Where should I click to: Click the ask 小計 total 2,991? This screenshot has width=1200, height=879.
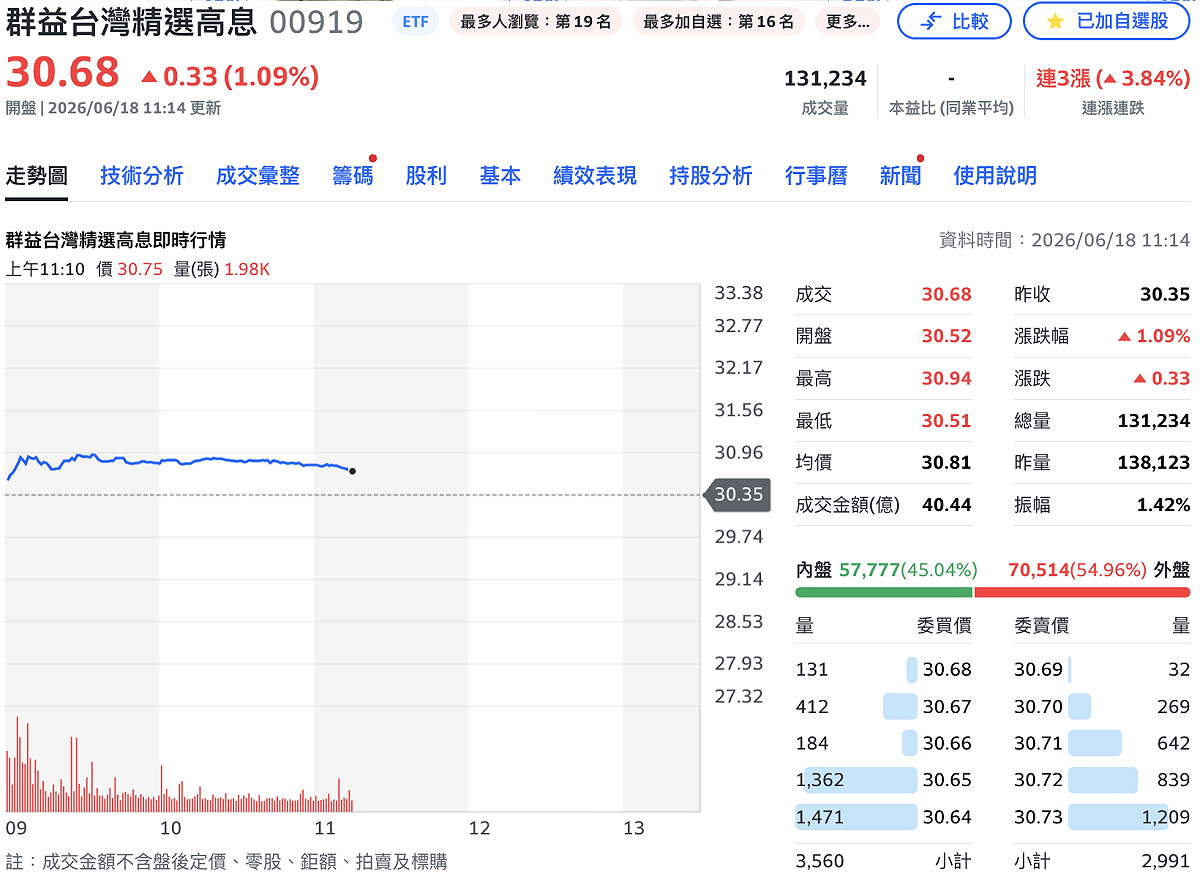pyautogui.click(x=1166, y=860)
